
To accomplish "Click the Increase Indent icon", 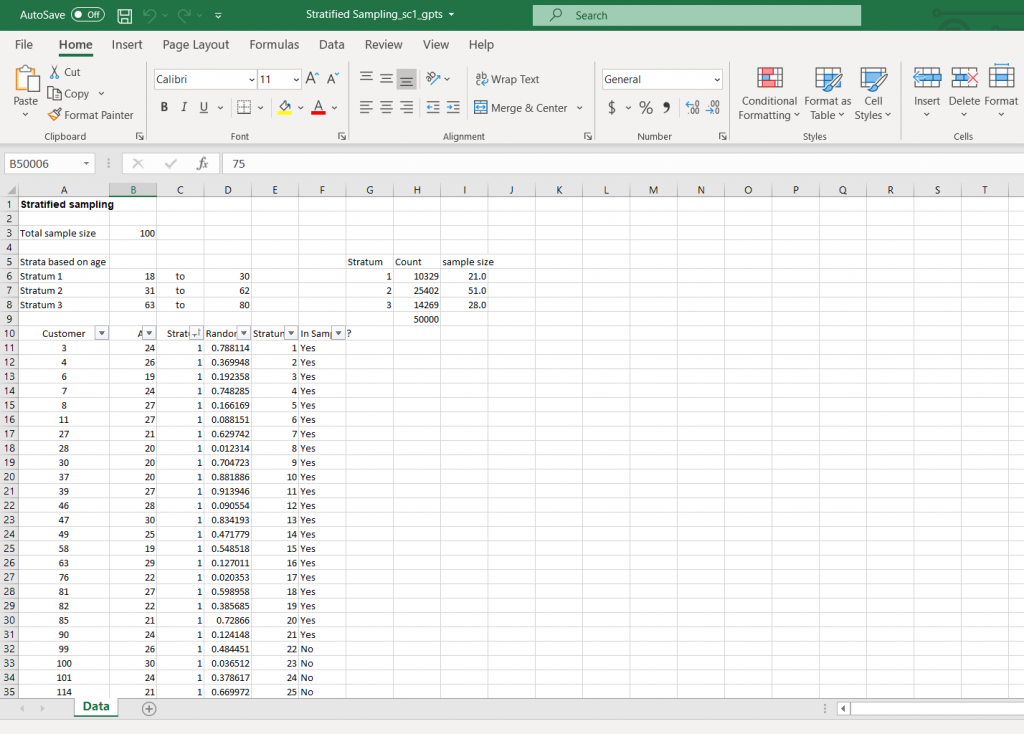I will pos(453,107).
